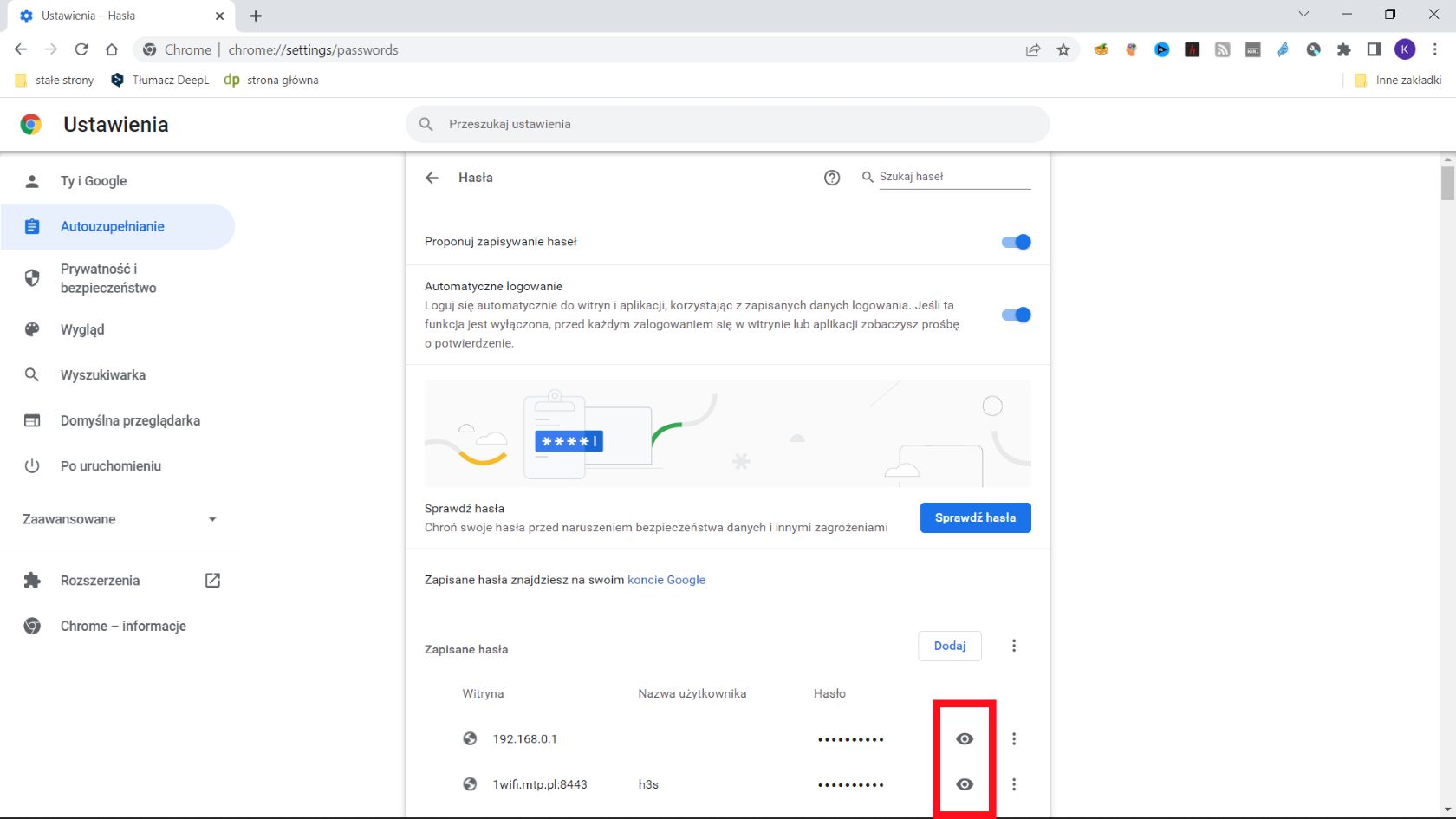Open the passwords help icon

(832, 178)
